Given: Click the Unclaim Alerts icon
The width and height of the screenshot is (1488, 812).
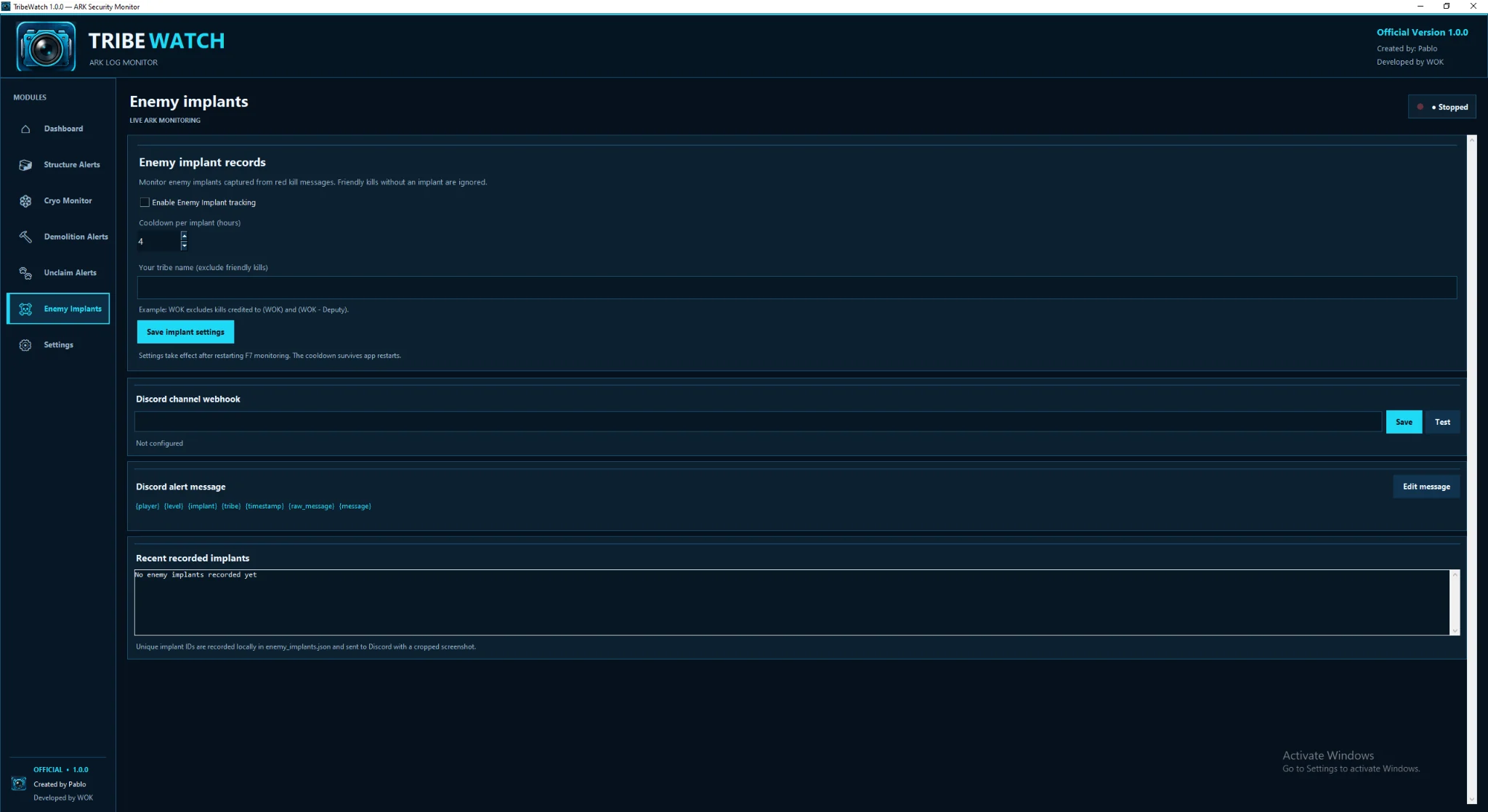Looking at the screenshot, I should (25, 273).
